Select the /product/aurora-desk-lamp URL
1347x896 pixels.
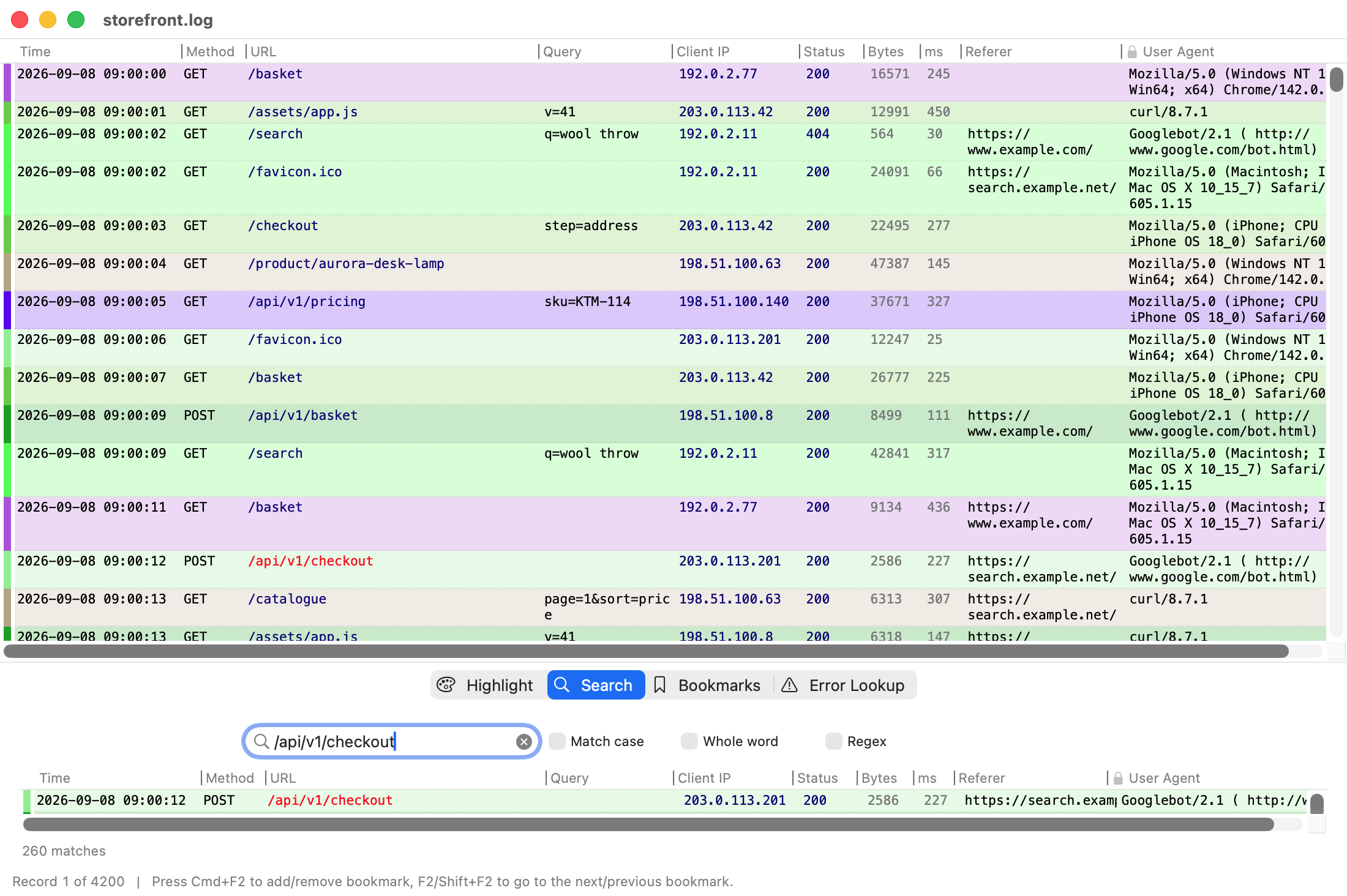click(x=346, y=264)
